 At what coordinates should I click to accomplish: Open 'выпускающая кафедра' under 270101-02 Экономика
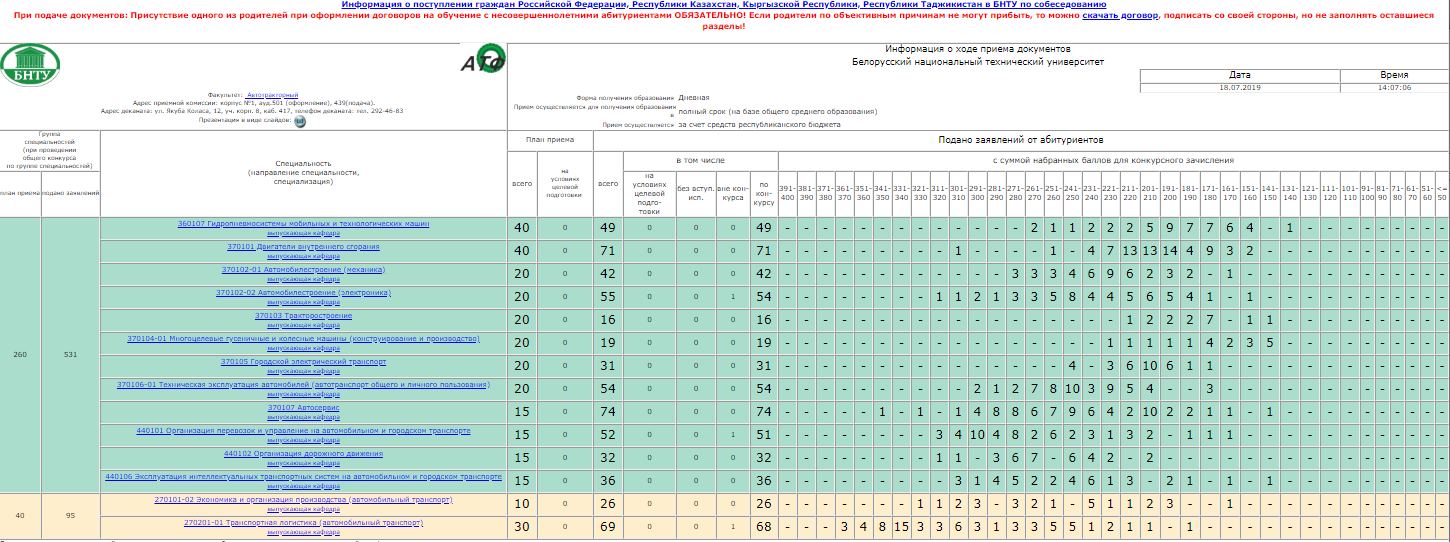click(303, 508)
